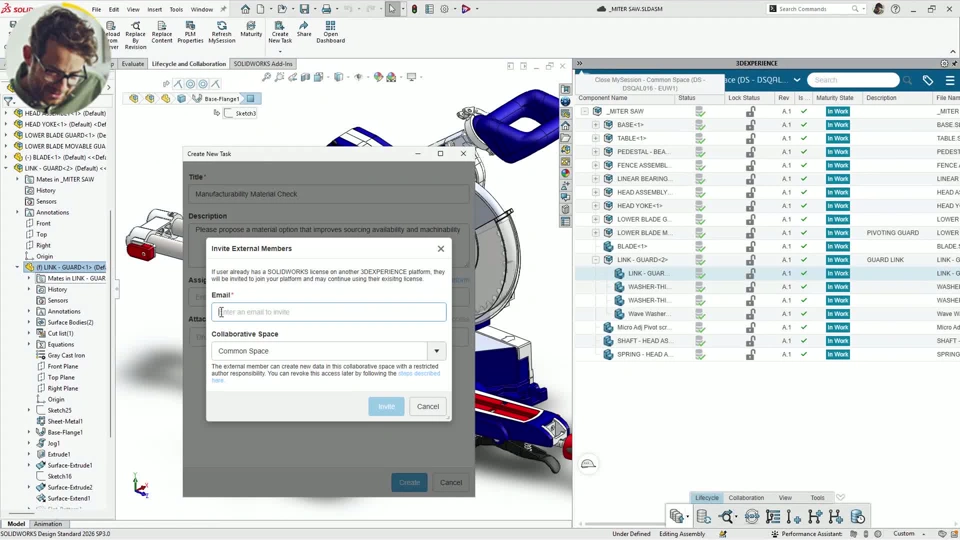This screenshot has width=960, height=540.
Task: Click the 3DEXPERIENCE Search box
Action: point(853,80)
